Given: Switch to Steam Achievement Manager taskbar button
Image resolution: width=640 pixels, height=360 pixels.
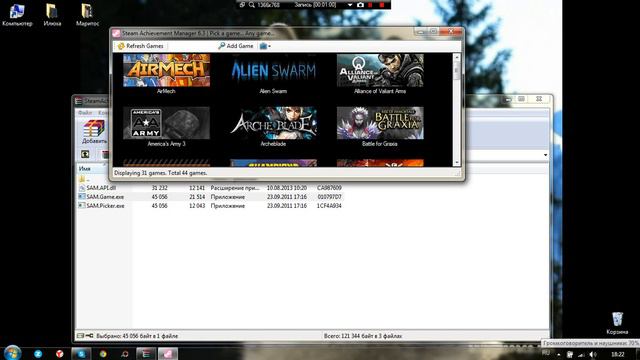Looking at the screenshot, I should pyautogui.click(x=168, y=354).
